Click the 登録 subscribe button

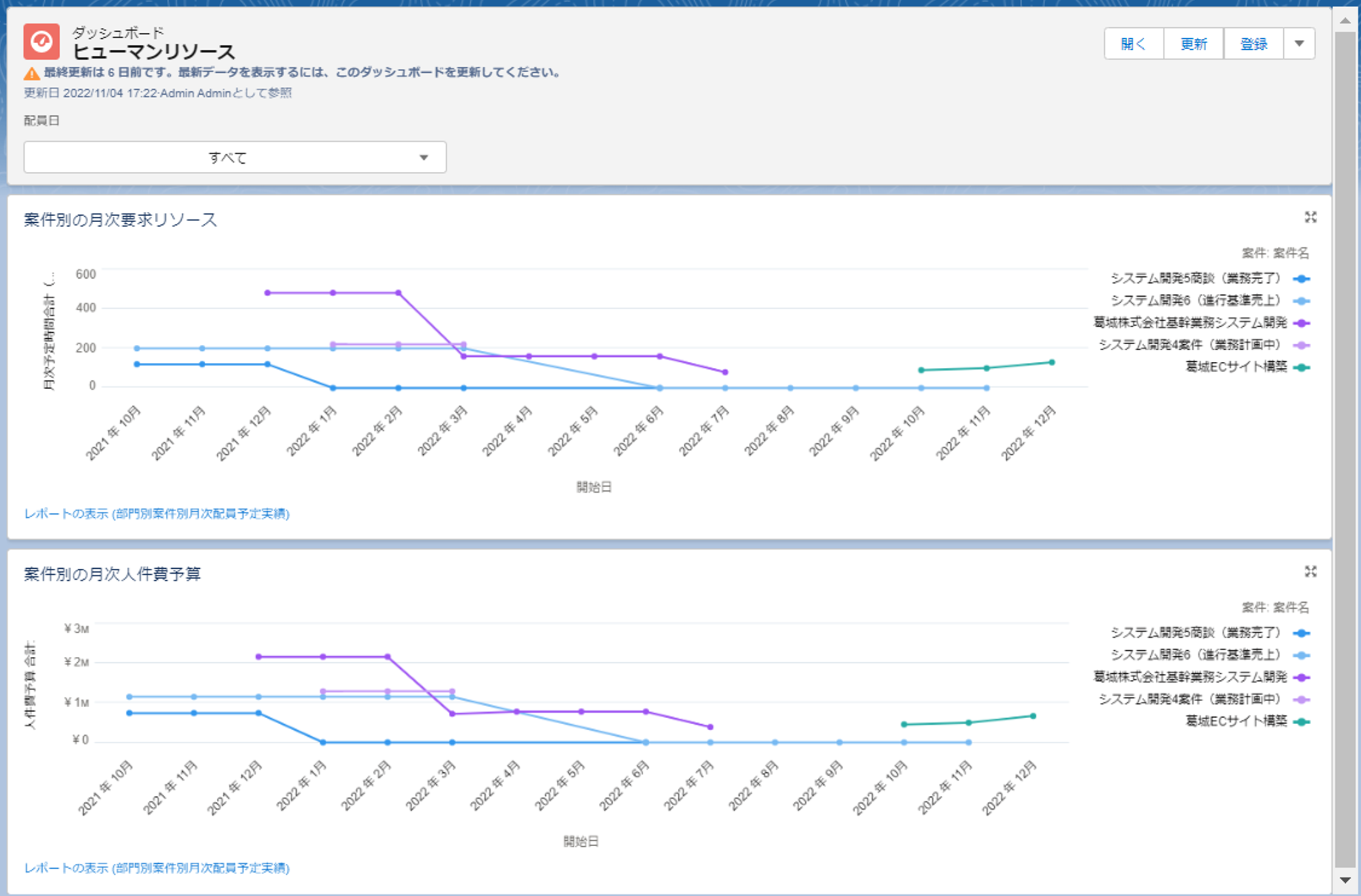pos(1254,44)
